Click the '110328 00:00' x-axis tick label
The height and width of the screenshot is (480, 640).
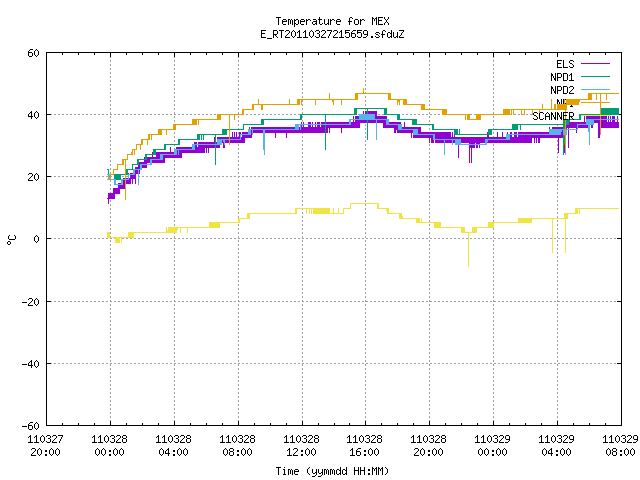tap(109, 446)
